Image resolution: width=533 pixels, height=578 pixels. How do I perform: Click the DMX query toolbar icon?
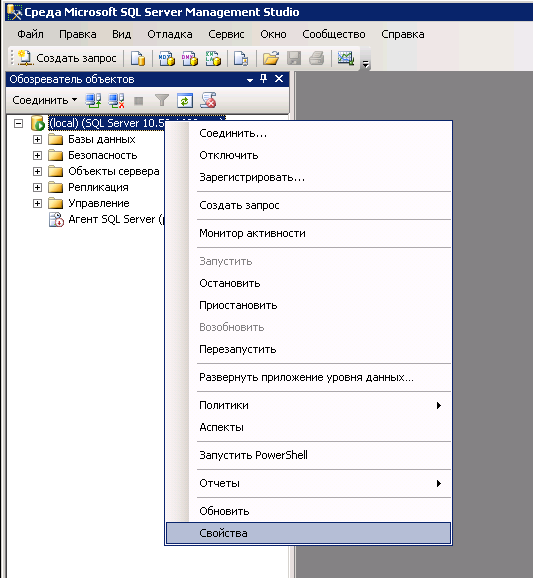(x=190, y=58)
